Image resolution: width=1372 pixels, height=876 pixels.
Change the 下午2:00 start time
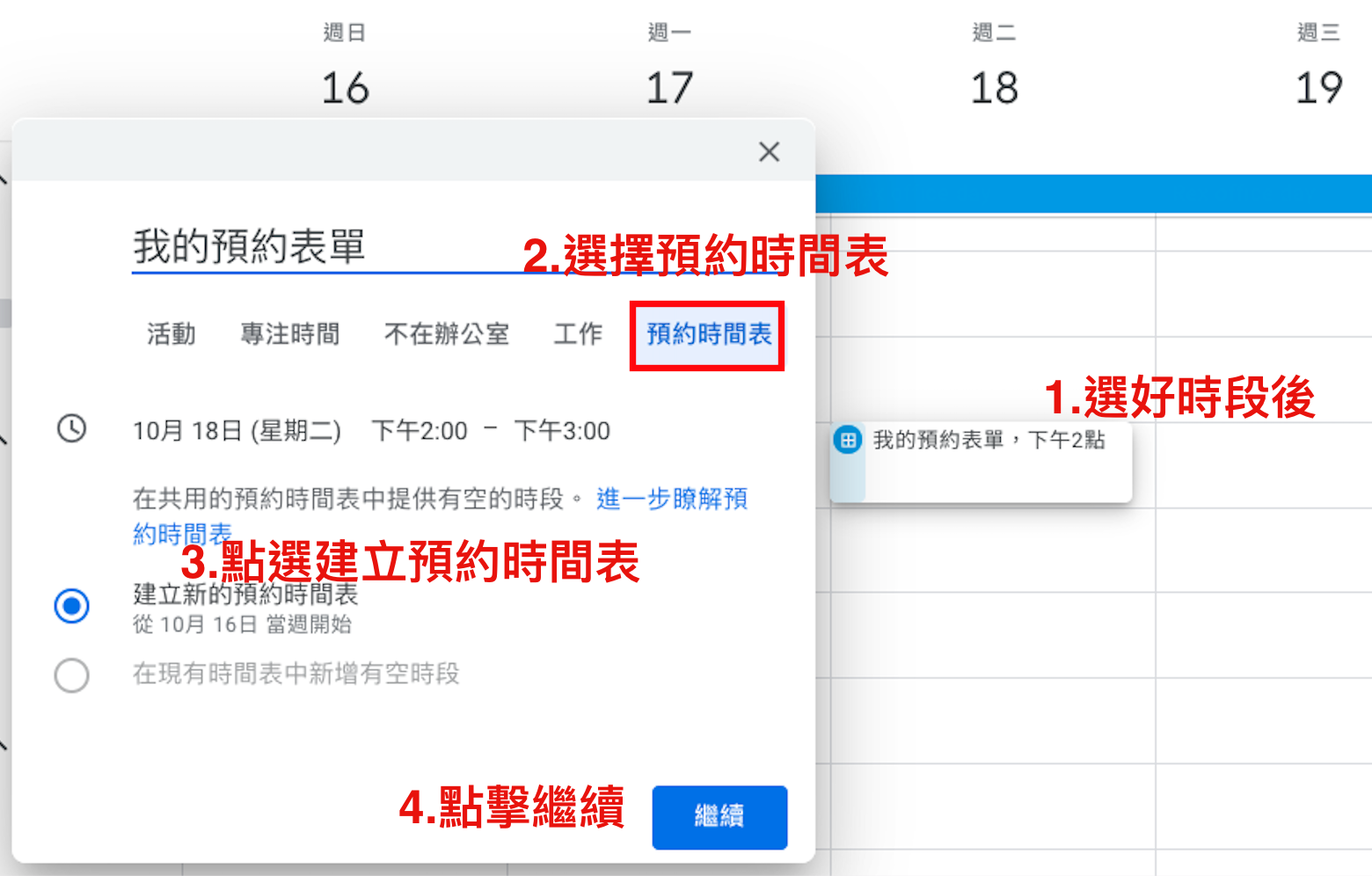[x=420, y=430]
